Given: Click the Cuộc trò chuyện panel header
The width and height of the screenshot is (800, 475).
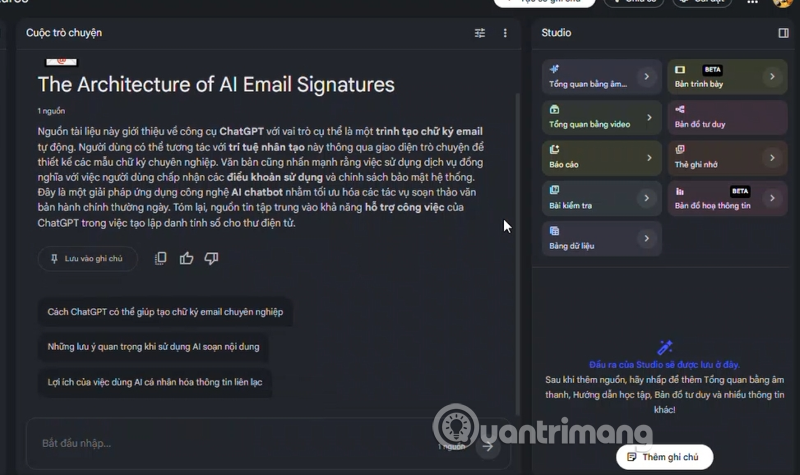Looking at the screenshot, I should click(64, 33).
